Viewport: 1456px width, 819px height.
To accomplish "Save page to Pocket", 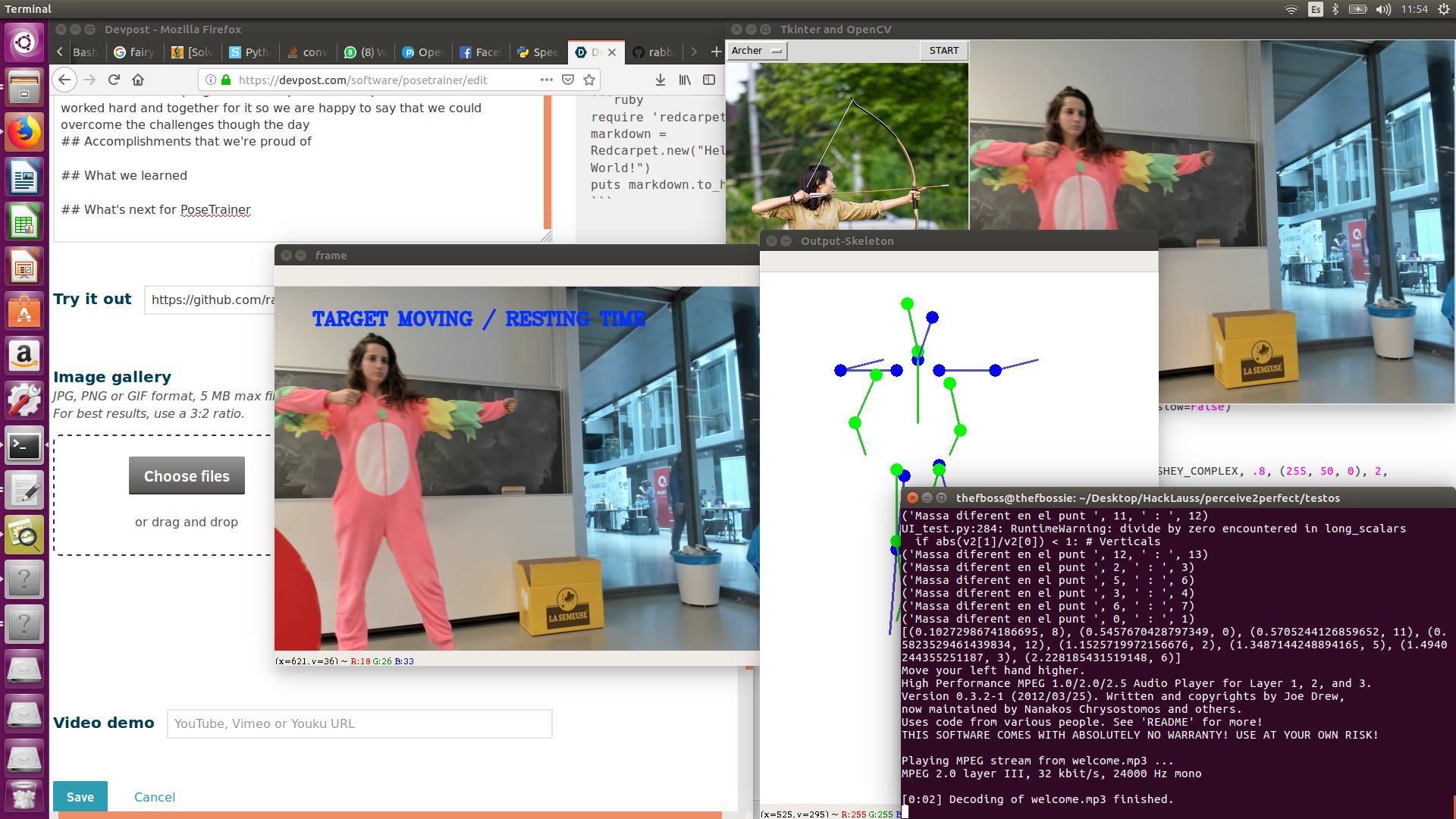I will click(568, 80).
